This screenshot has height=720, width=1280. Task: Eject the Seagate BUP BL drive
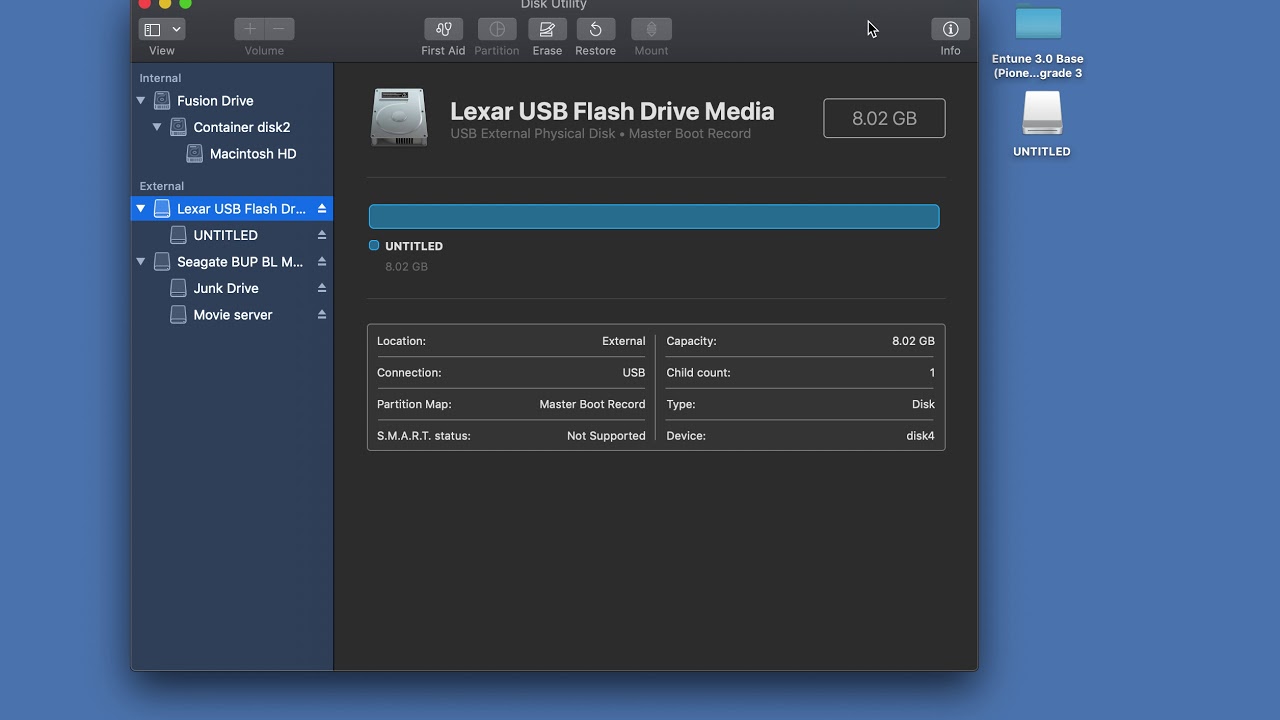(322, 261)
